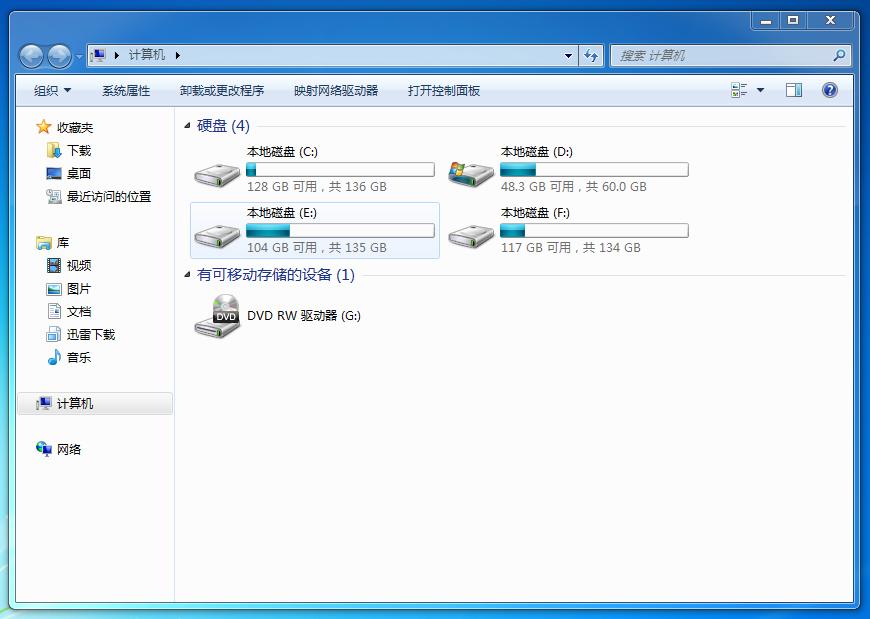Click the Forward navigation arrow
The image size is (870, 619).
pos(59,56)
